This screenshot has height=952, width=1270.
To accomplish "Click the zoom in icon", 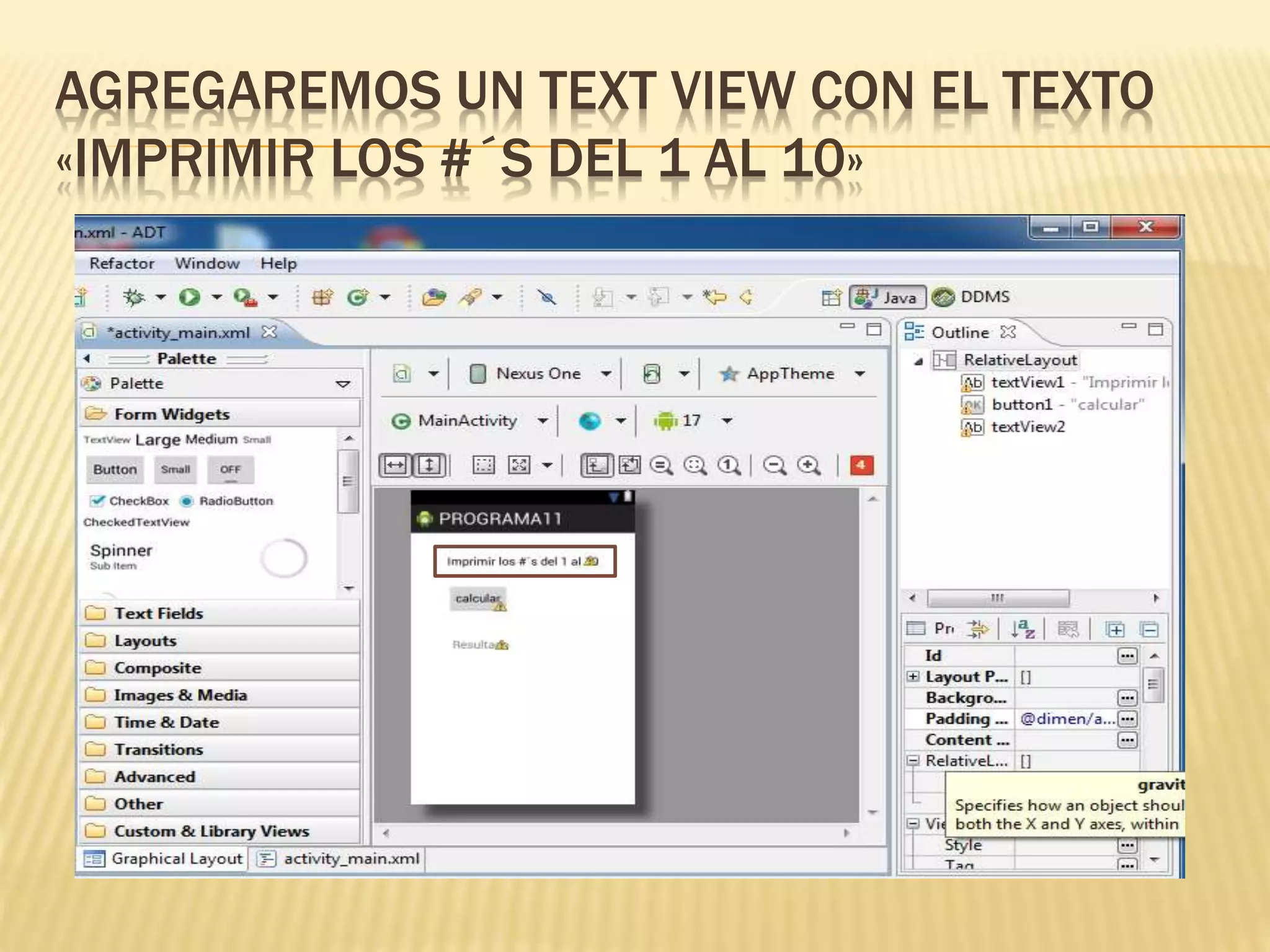I will [x=809, y=465].
